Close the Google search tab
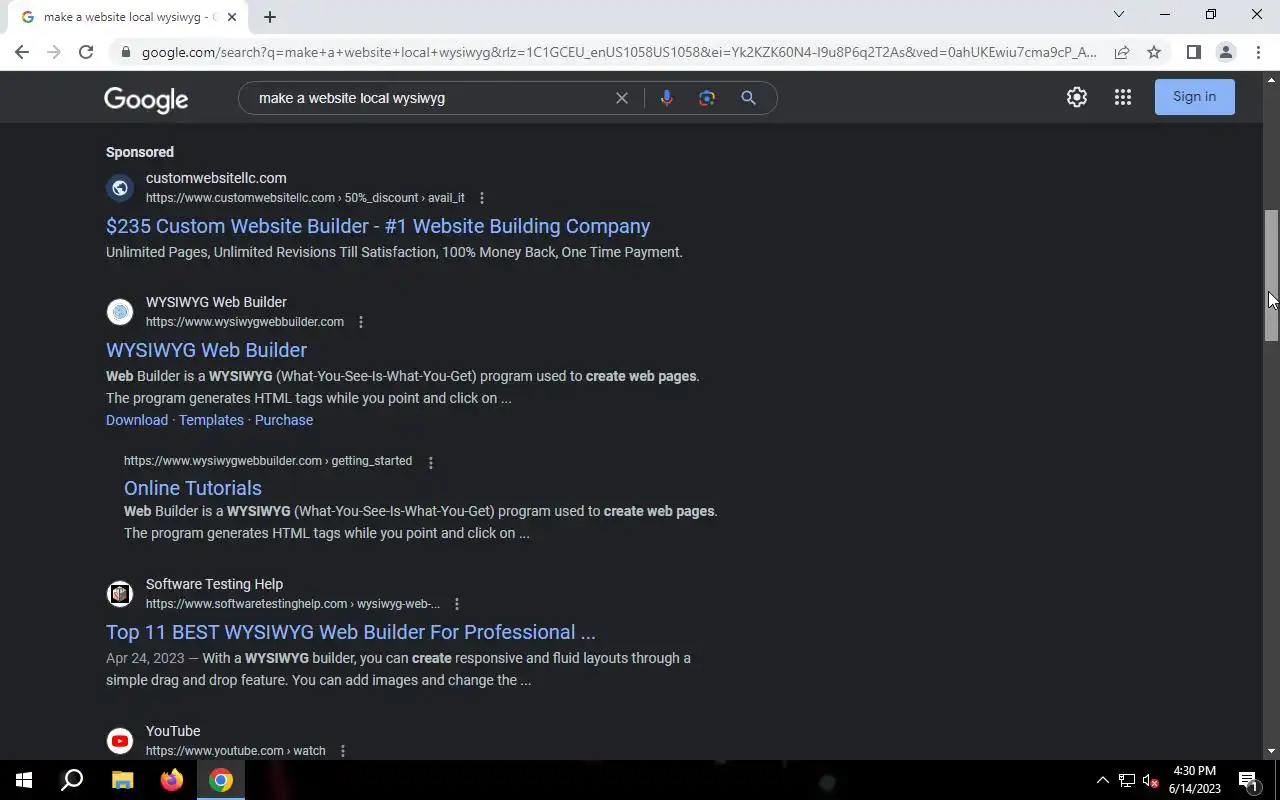Image resolution: width=1280 pixels, height=800 pixels. click(x=232, y=17)
